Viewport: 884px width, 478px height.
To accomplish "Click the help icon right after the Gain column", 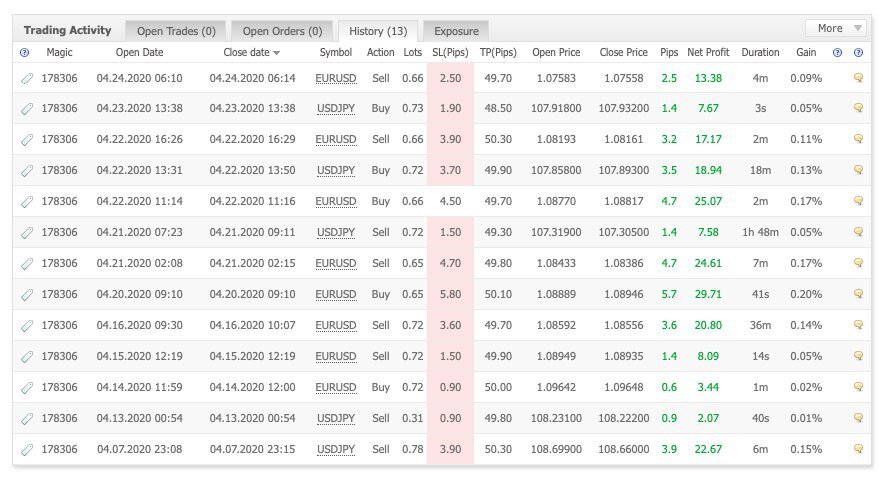I will [x=837, y=52].
